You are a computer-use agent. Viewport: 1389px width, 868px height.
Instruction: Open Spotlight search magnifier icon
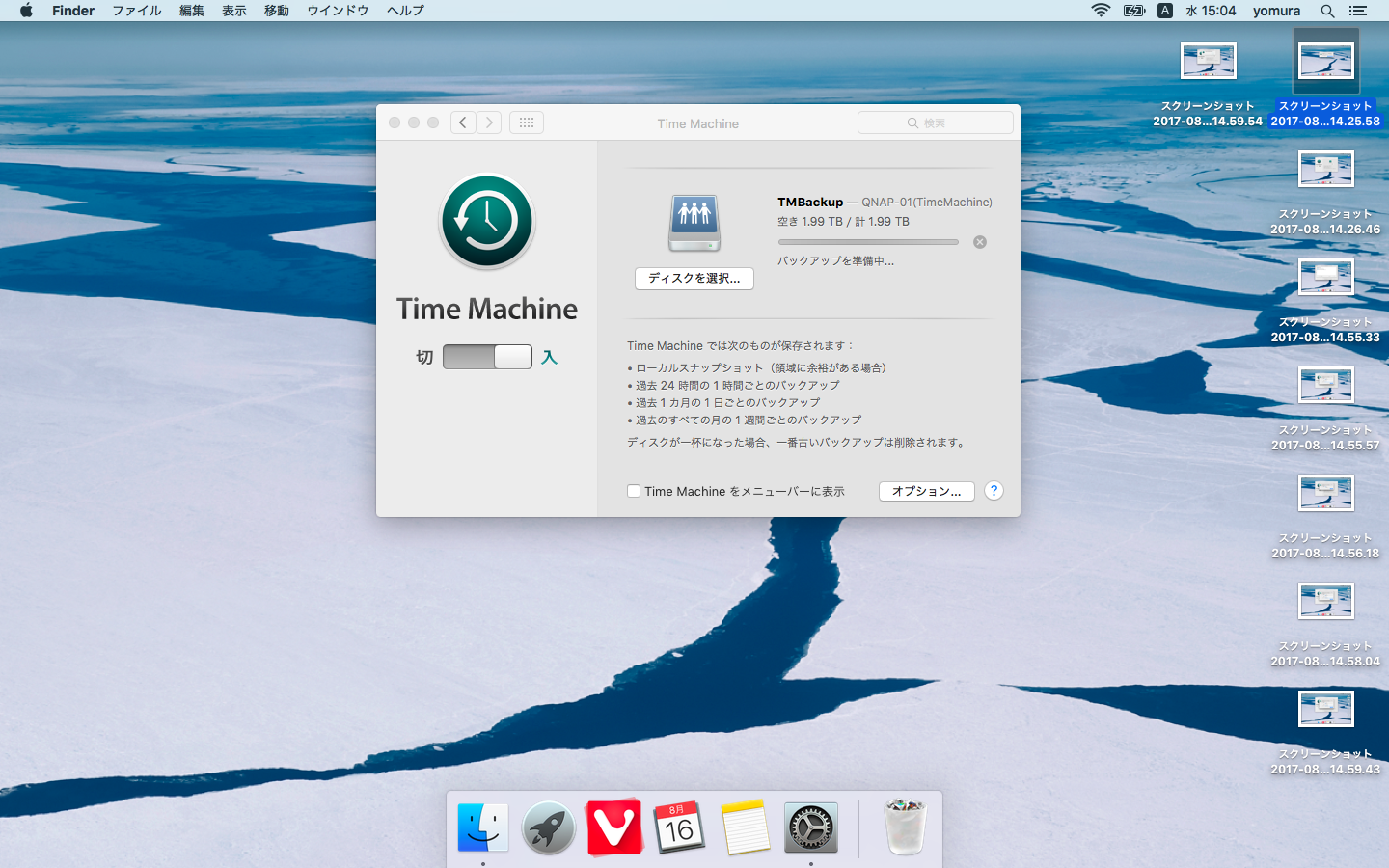tap(1327, 11)
